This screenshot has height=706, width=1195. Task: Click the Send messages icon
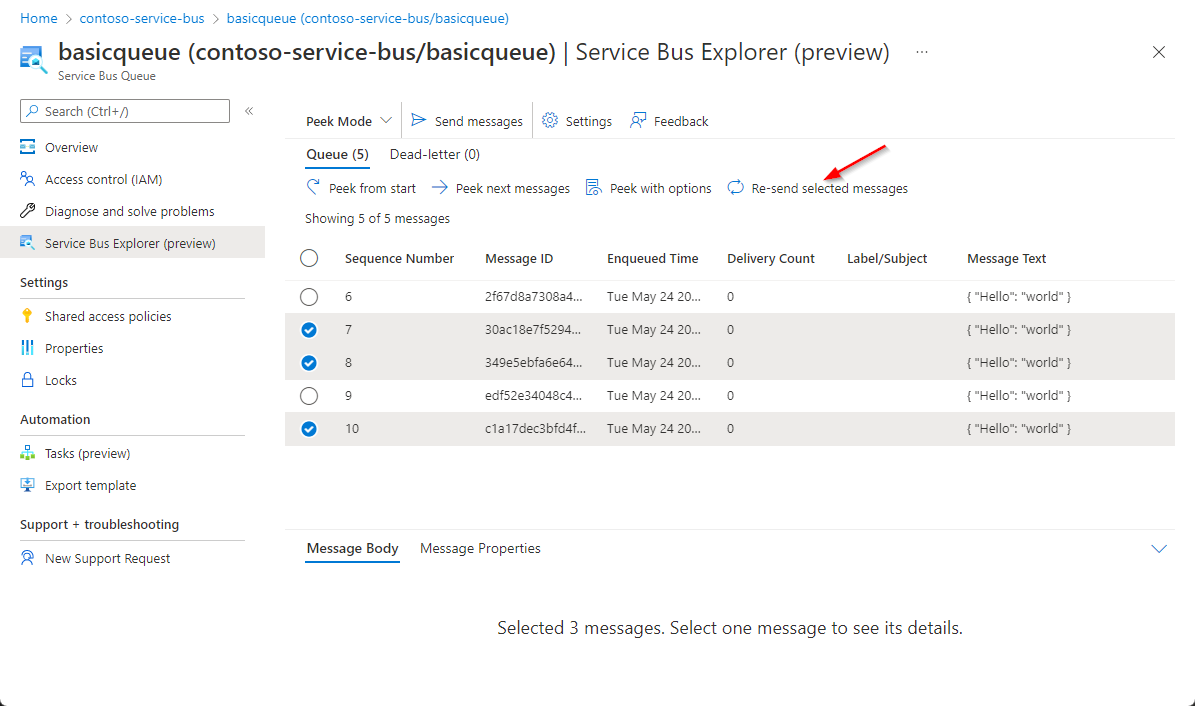(x=419, y=121)
